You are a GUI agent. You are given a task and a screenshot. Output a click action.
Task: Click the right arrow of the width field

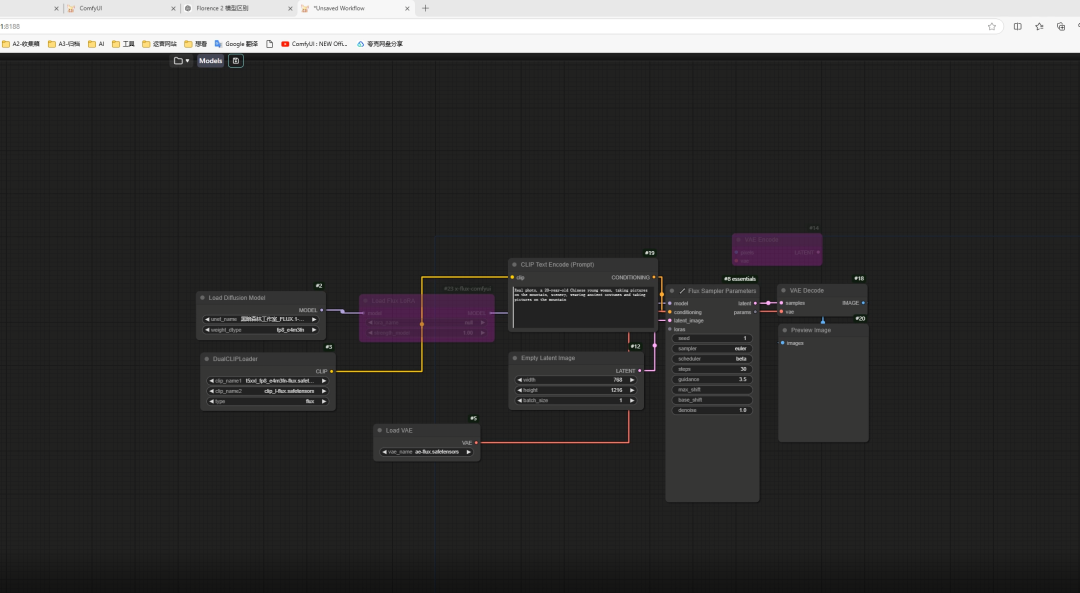633,380
